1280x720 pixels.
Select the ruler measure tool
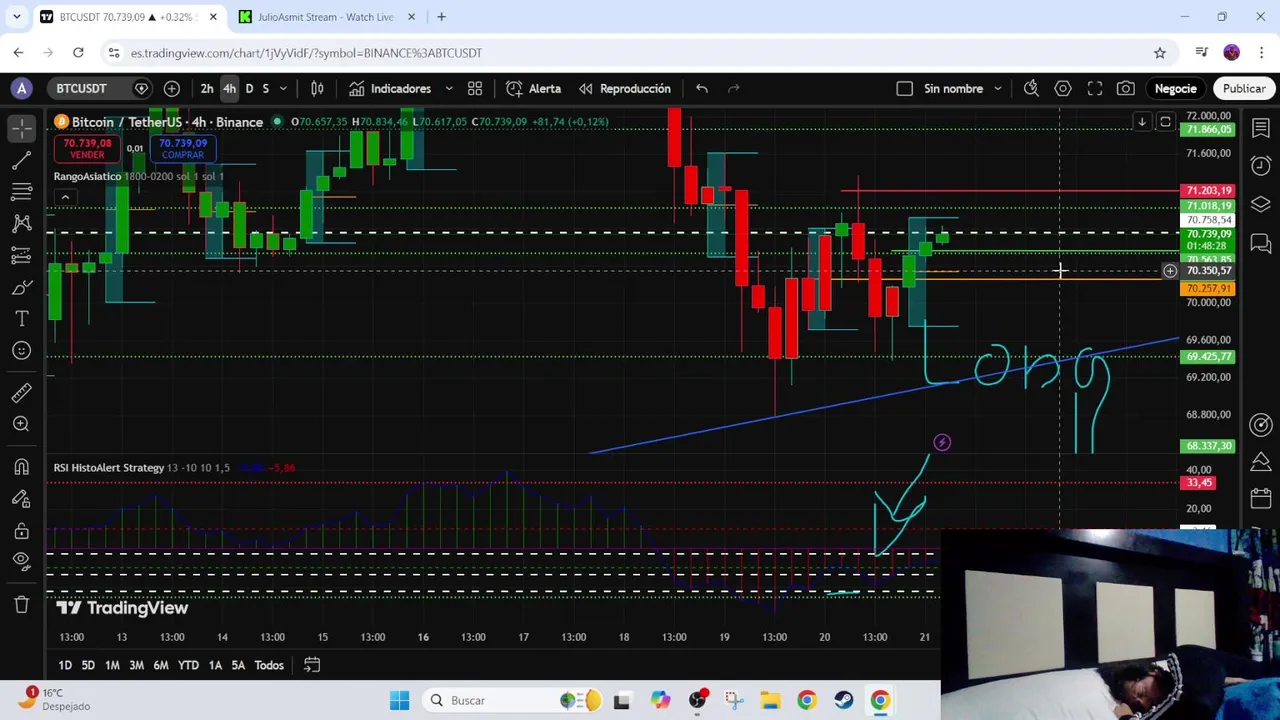(22, 393)
